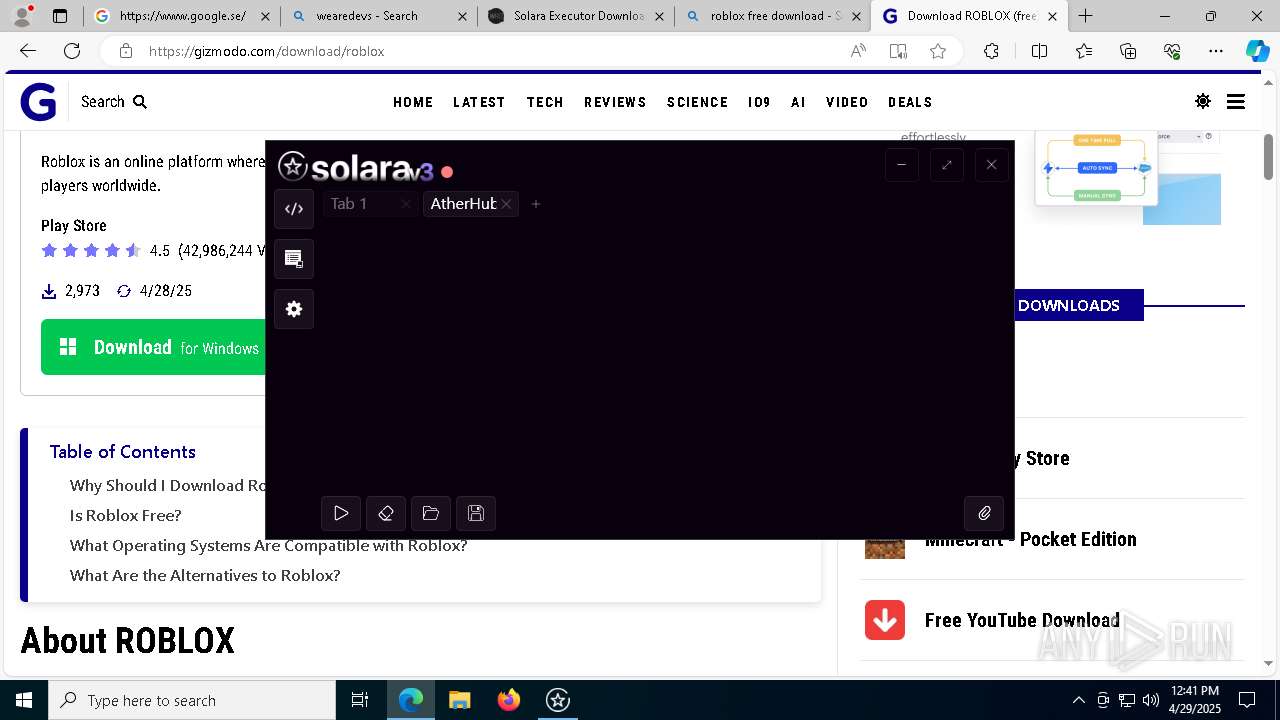Open the LATEST menu item

(x=479, y=102)
